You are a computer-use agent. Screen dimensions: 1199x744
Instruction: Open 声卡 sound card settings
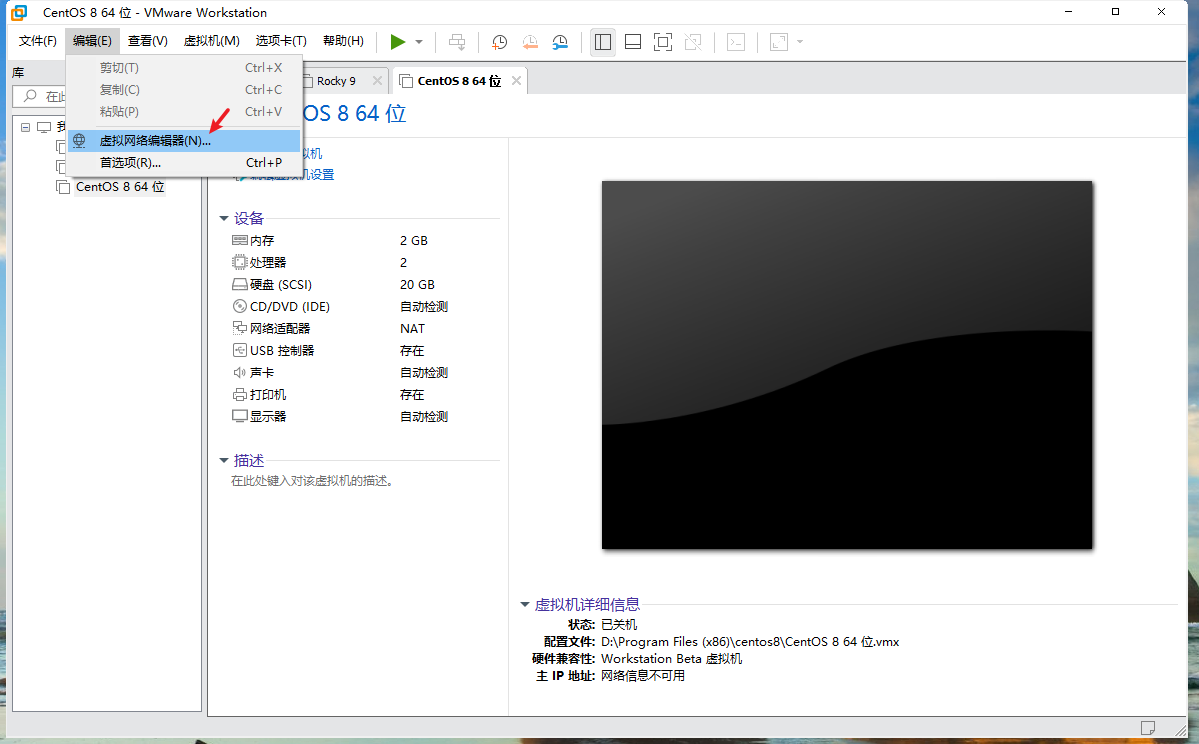[262, 372]
